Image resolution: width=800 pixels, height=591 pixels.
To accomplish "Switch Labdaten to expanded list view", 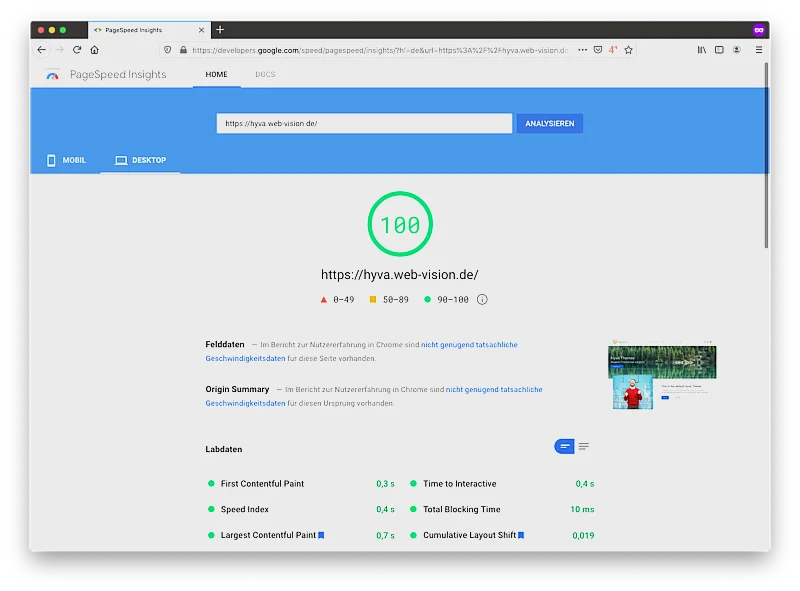I will pyautogui.click(x=584, y=446).
